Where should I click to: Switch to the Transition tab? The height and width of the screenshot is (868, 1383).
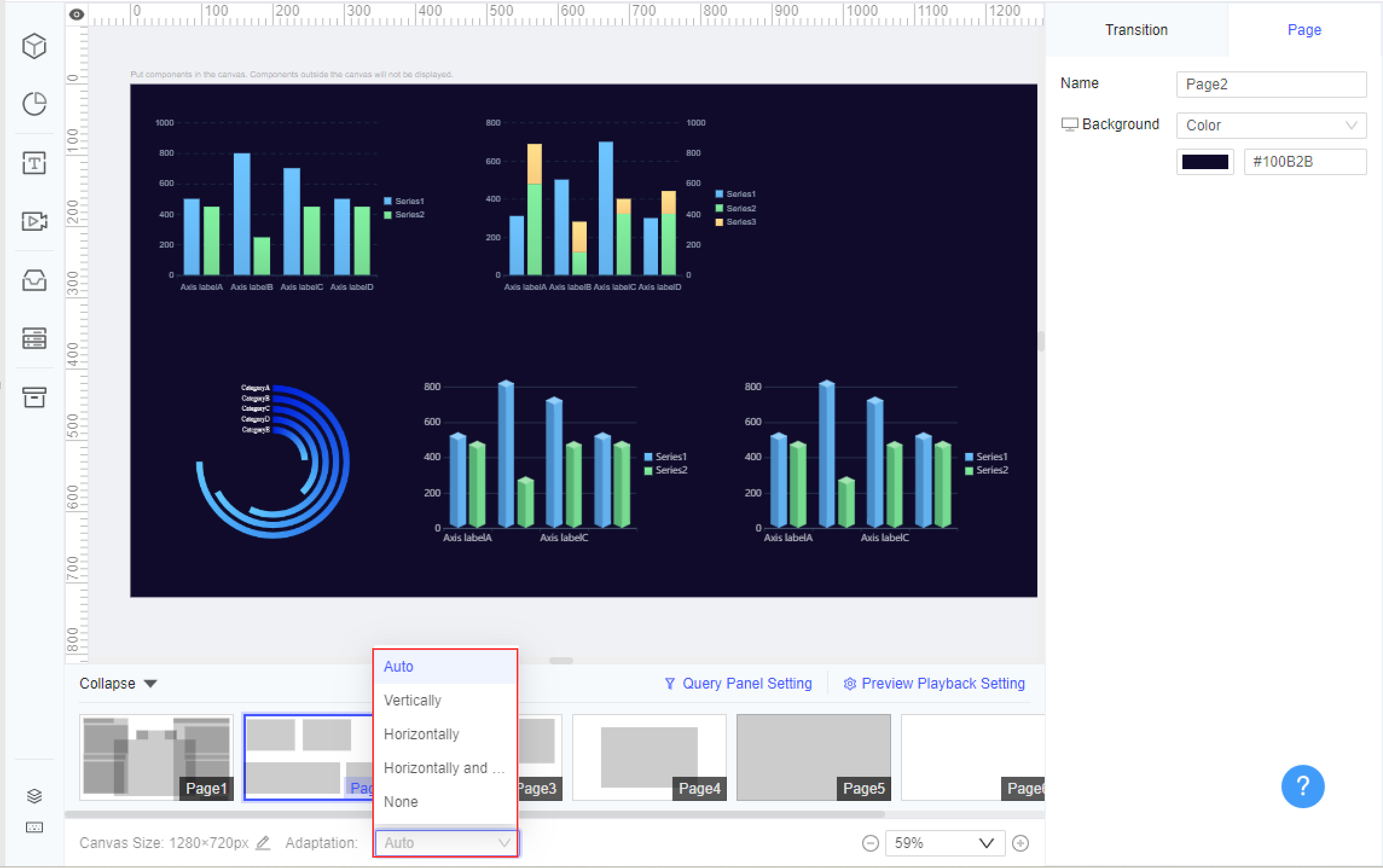pyautogui.click(x=1136, y=29)
